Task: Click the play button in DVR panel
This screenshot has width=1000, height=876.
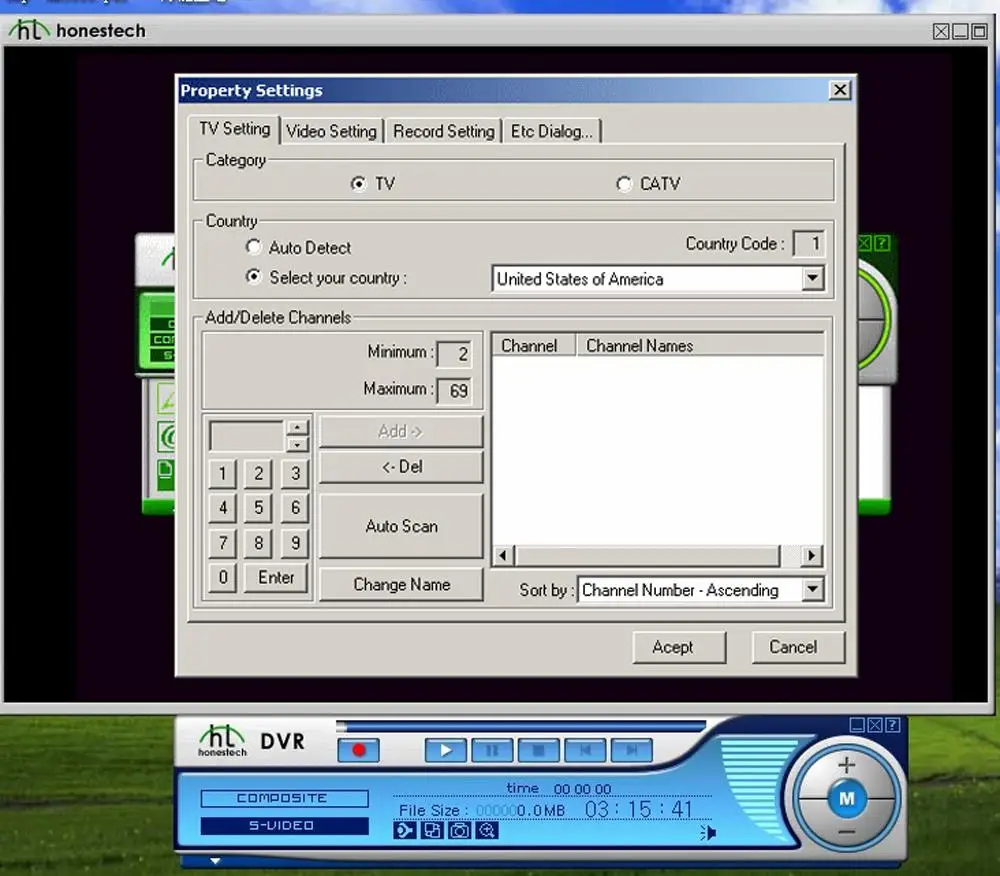Action: click(446, 750)
